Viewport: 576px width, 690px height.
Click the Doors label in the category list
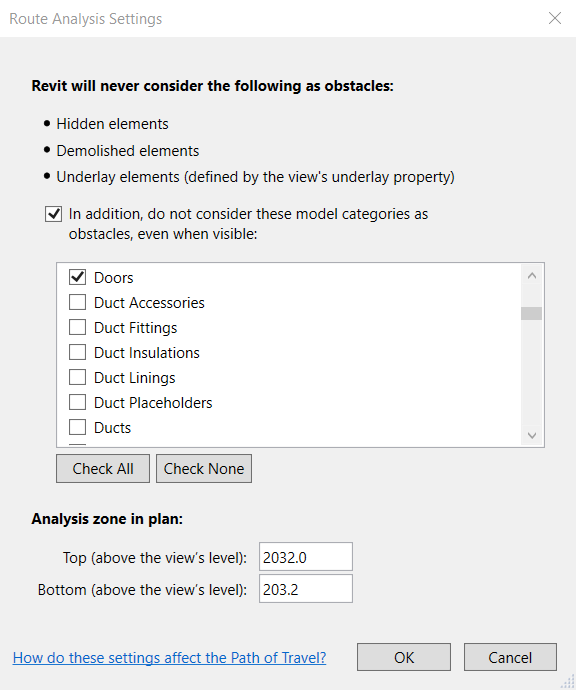click(x=114, y=278)
